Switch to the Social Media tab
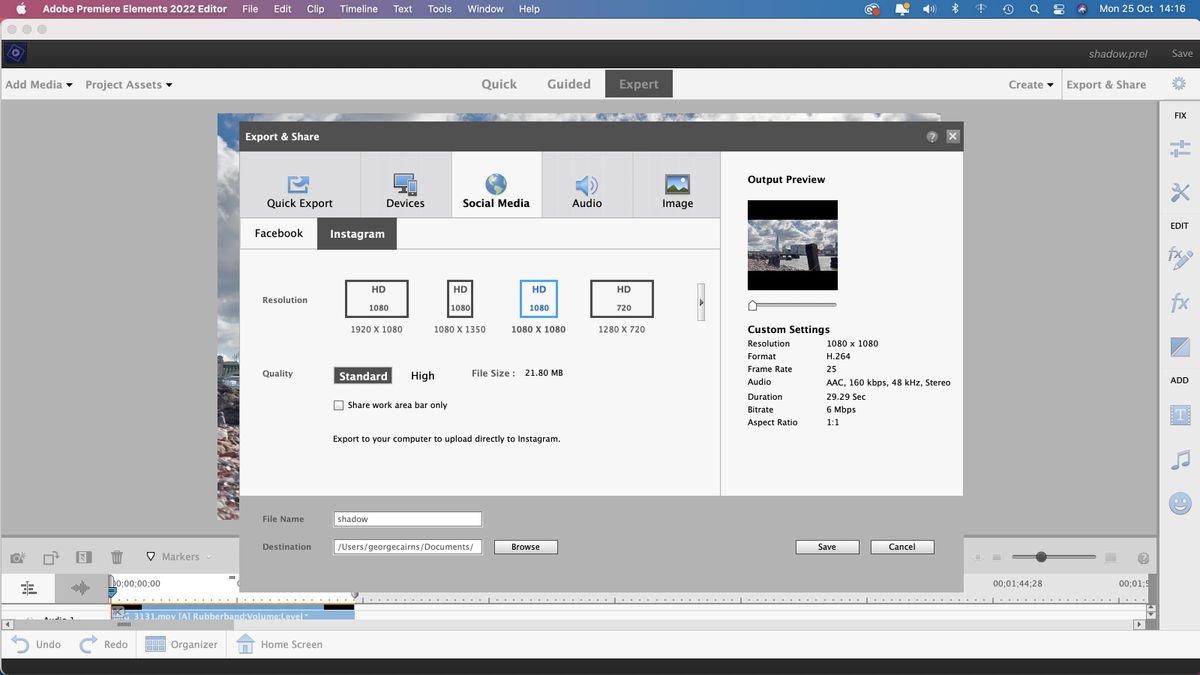Viewport: 1200px width, 675px height. [x=496, y=185]
